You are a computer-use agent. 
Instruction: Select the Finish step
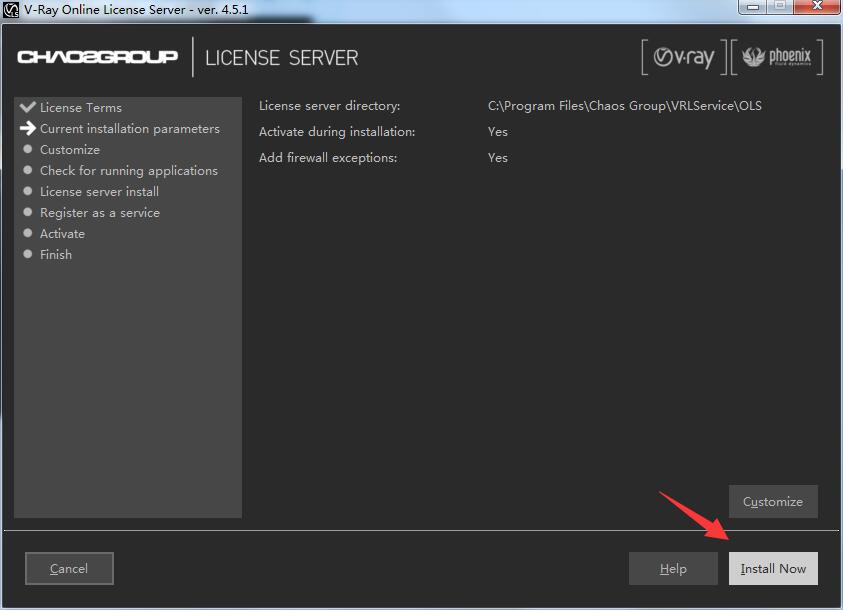point(56,254)
